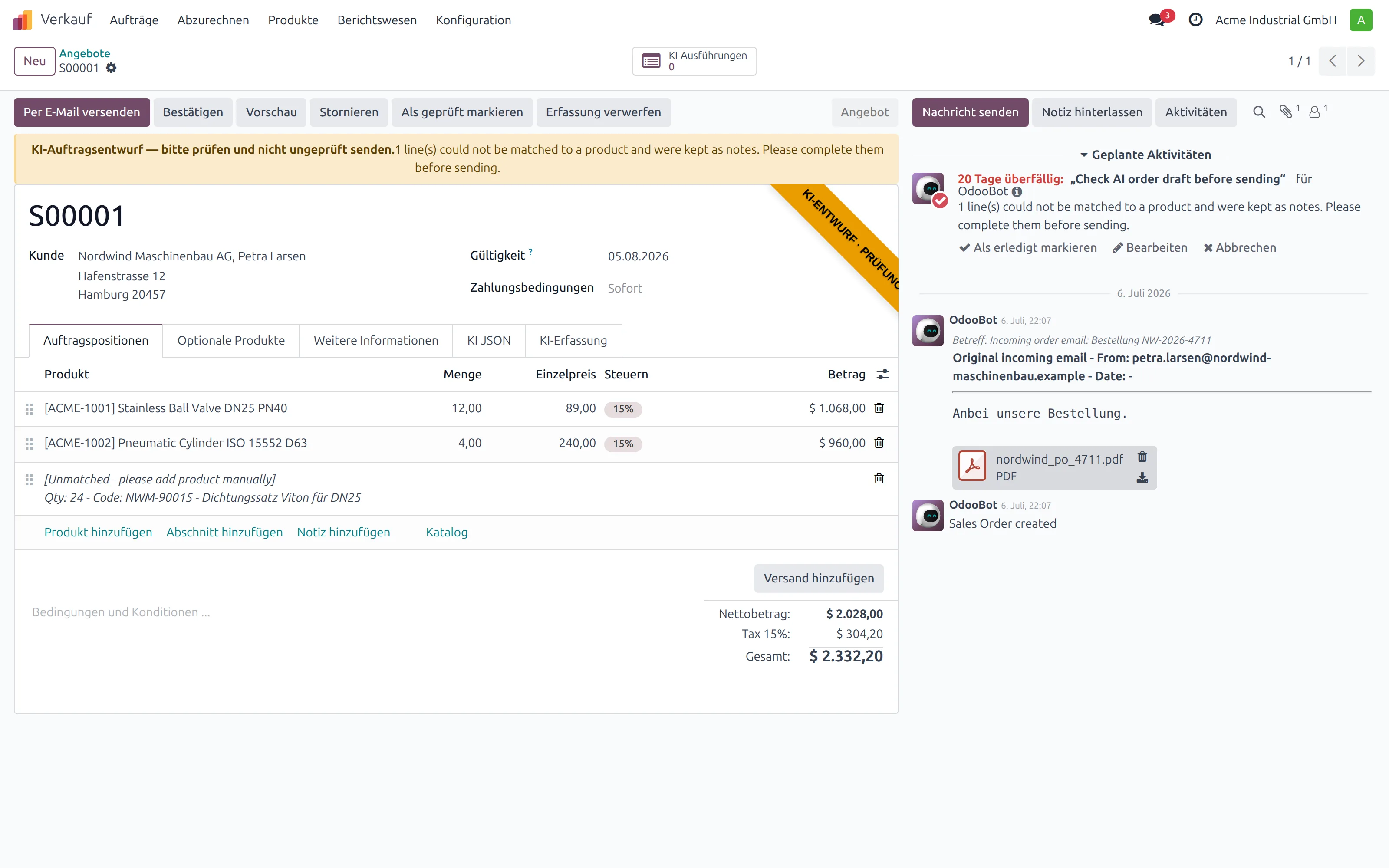The width and height of the screenshot is (1389, 868).
Task: Click Versand hinzufügen button
Action: [819, 578]
